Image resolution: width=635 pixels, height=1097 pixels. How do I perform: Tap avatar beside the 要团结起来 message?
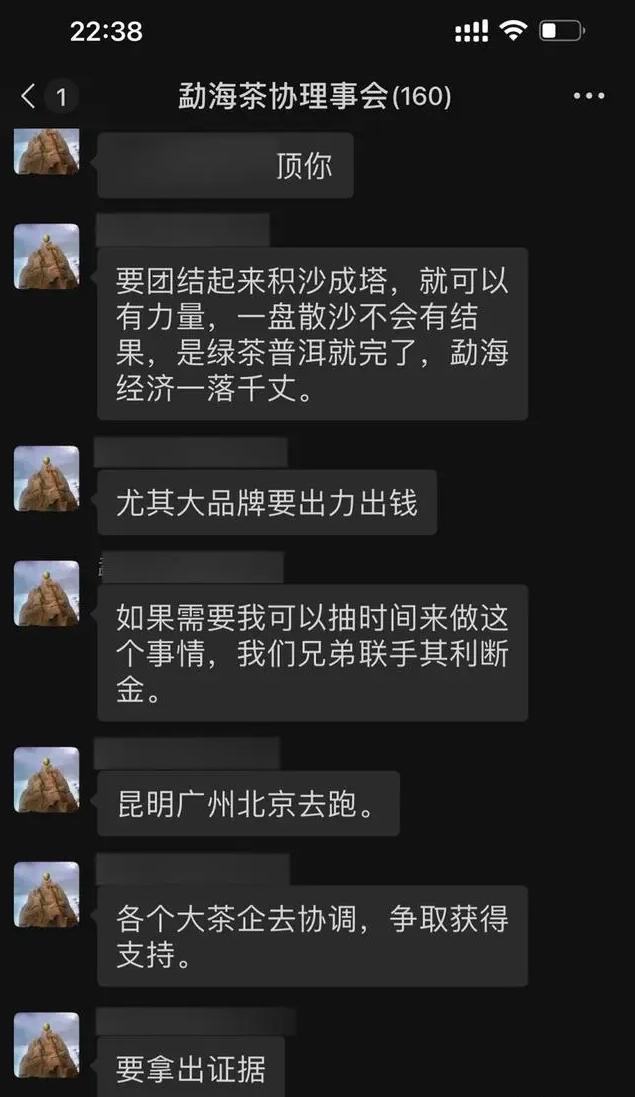tap(47, 256)
